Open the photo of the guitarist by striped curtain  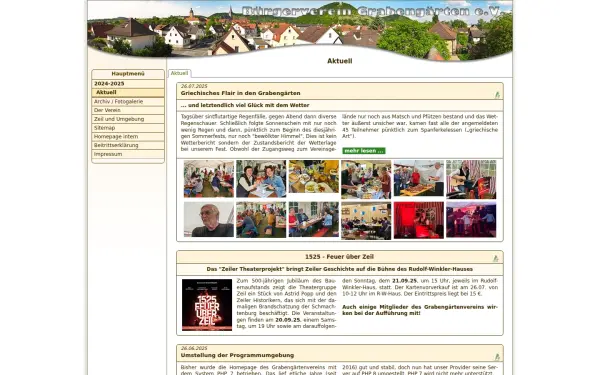pyautogui.click(x=471, y=179)
